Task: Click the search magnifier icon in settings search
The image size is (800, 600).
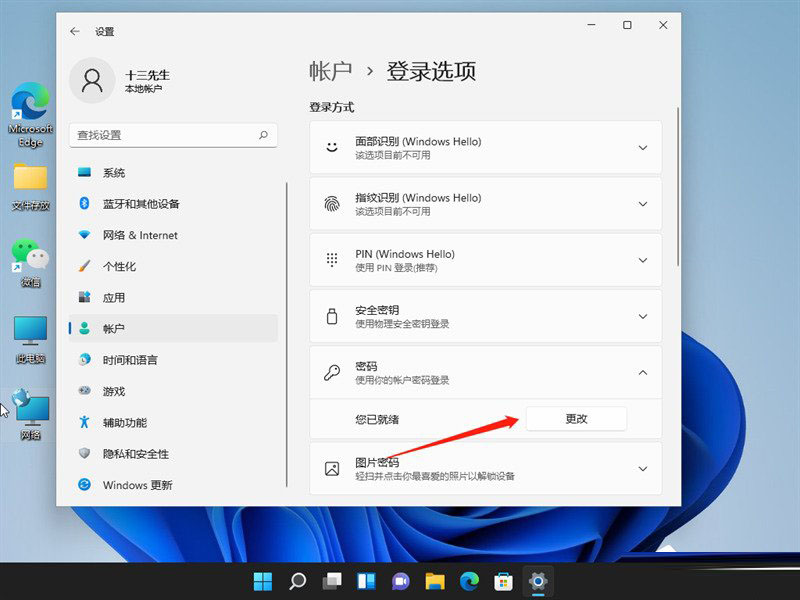Action: tap(263, 135)
